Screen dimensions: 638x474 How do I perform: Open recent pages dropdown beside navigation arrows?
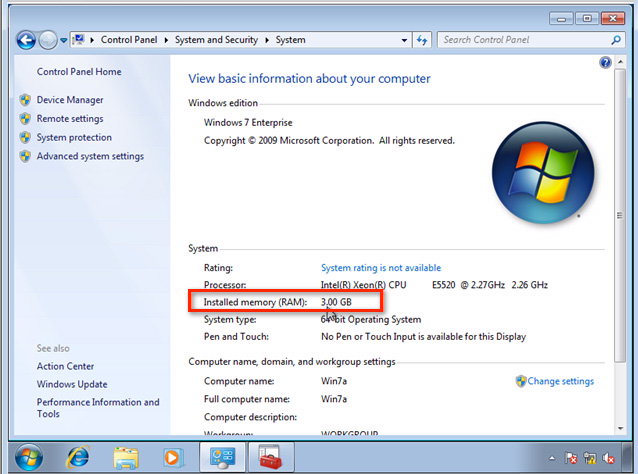tap(63, 41)
